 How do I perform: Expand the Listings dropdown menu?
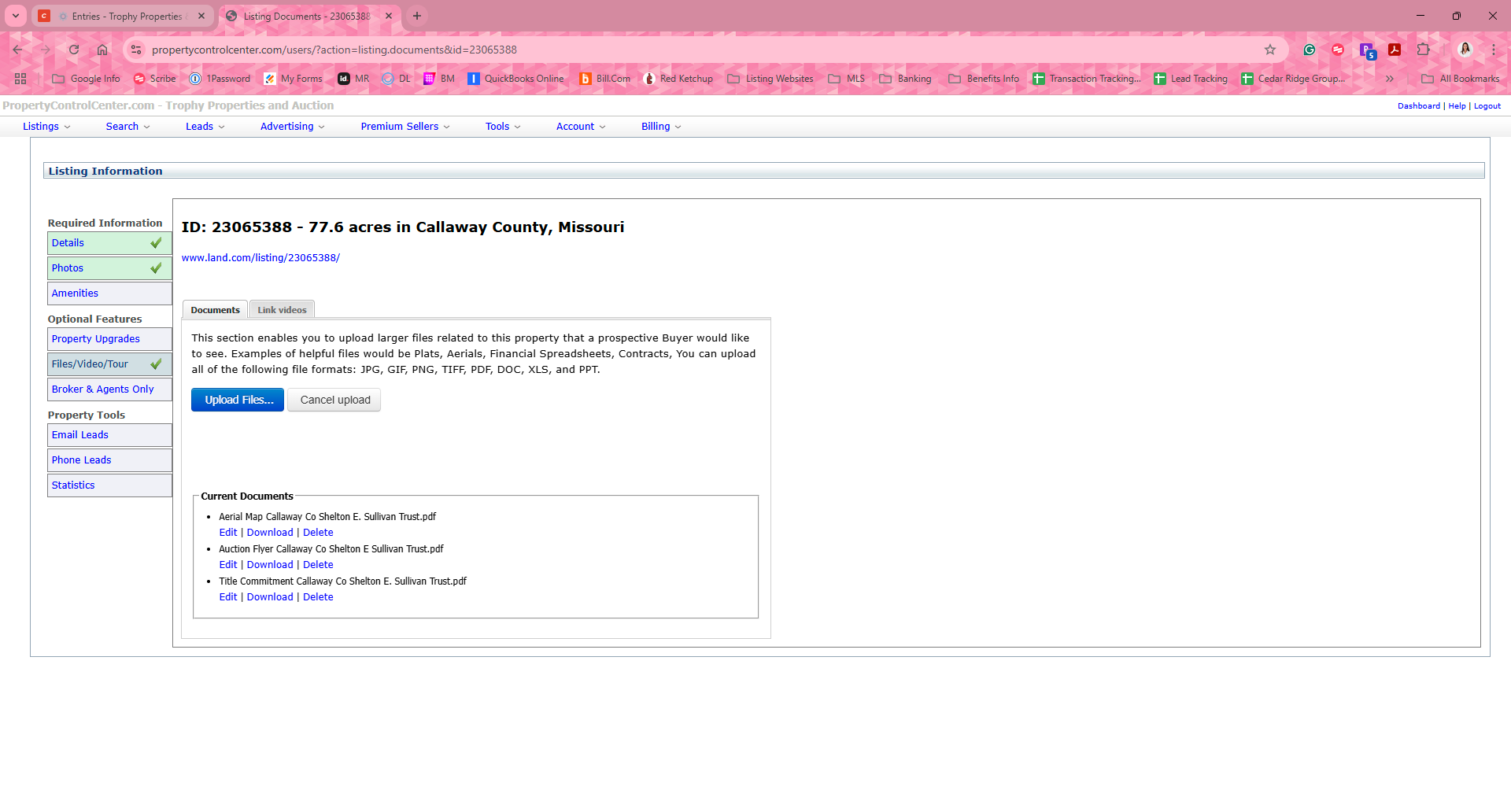(46, 127)
